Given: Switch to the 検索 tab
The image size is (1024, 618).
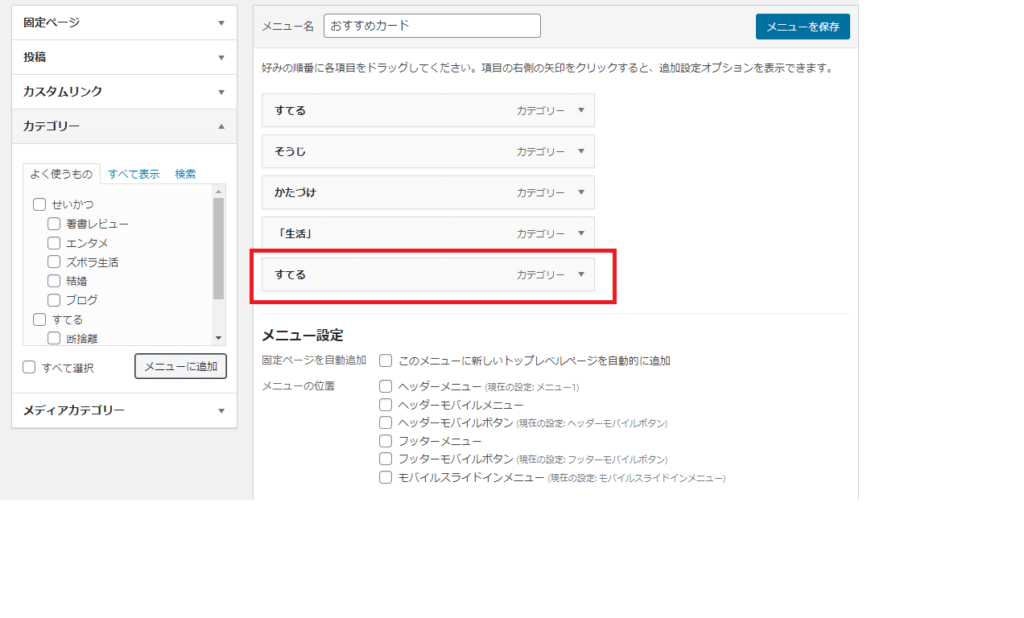Looking at the screenshot, I should coord(184,172).
